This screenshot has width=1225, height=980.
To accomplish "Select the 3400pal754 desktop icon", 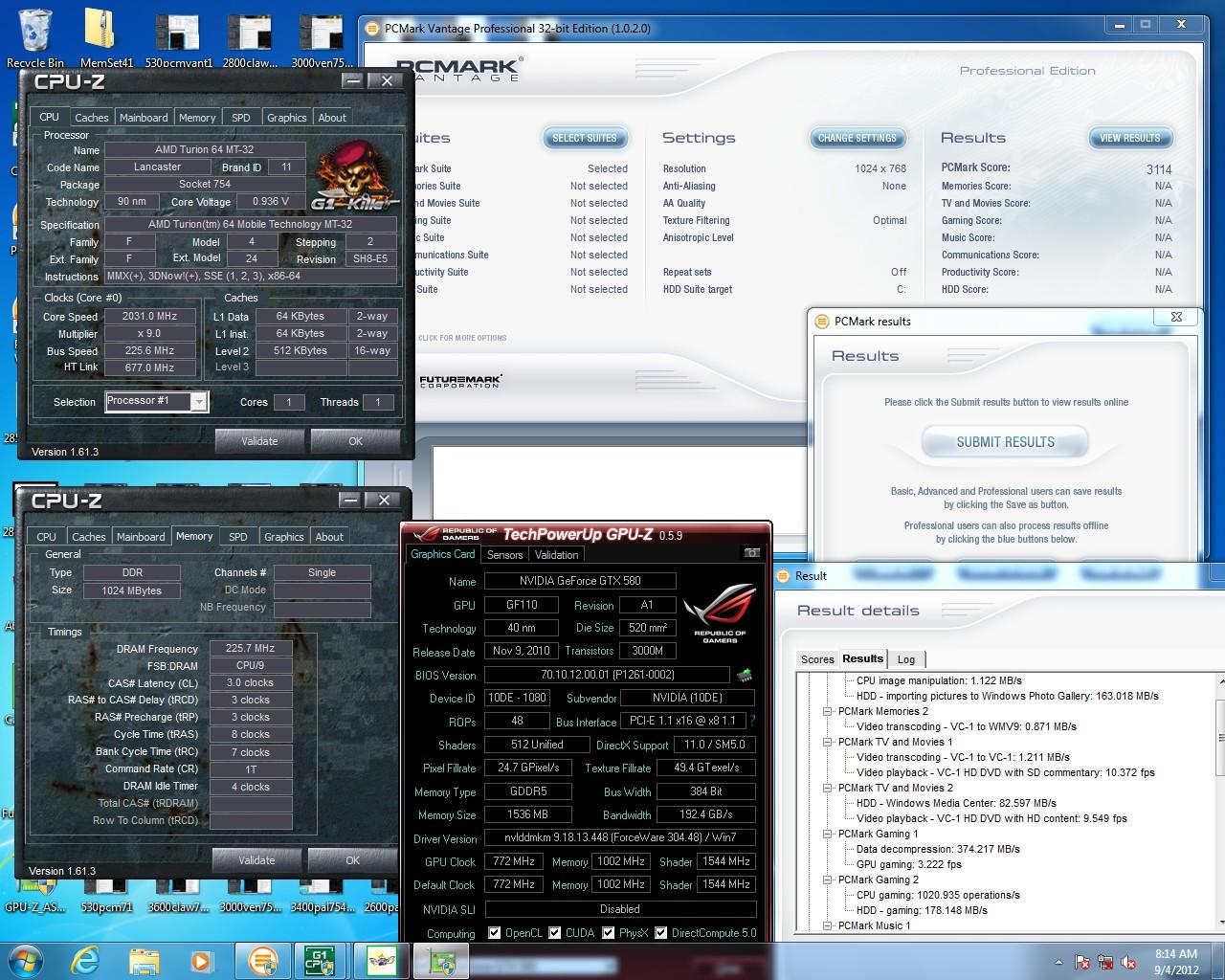I will click(x=323, y=898).
